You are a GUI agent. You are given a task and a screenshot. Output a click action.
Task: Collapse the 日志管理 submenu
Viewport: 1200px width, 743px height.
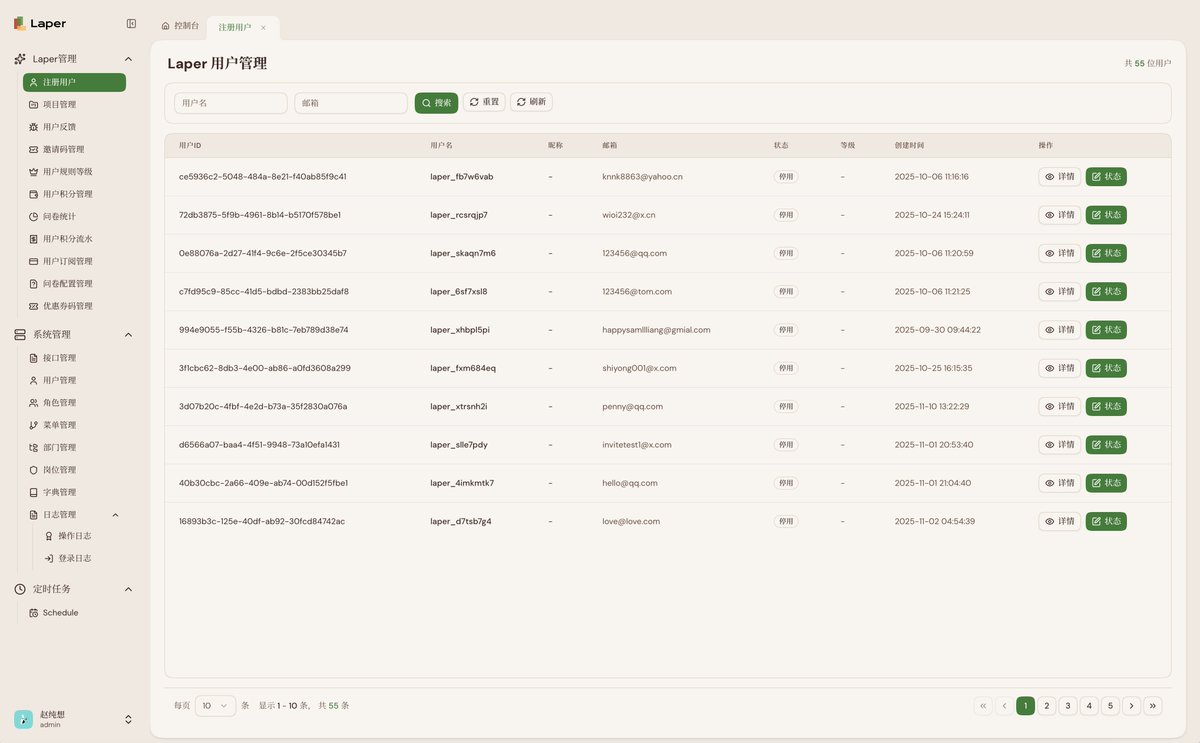tap(115, 515)
